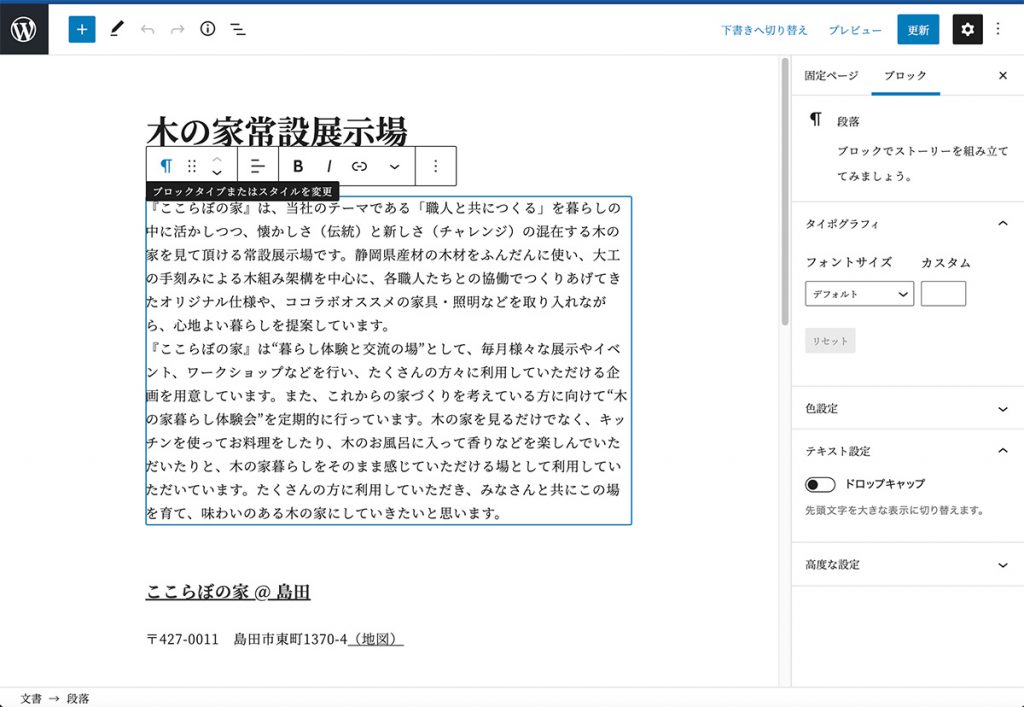Expand the 色設定 panel

(907, 409)
